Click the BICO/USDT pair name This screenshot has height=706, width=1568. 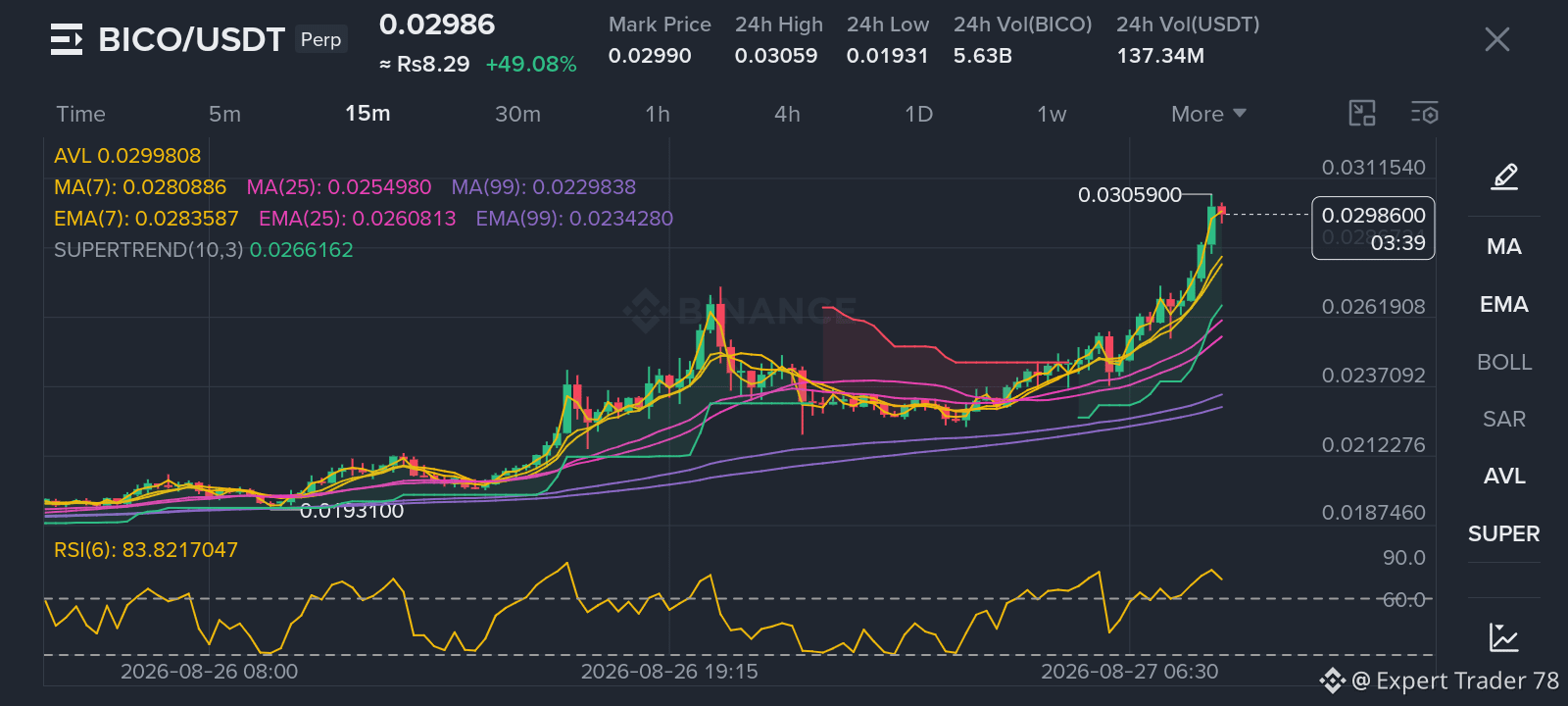click(191, 39)
